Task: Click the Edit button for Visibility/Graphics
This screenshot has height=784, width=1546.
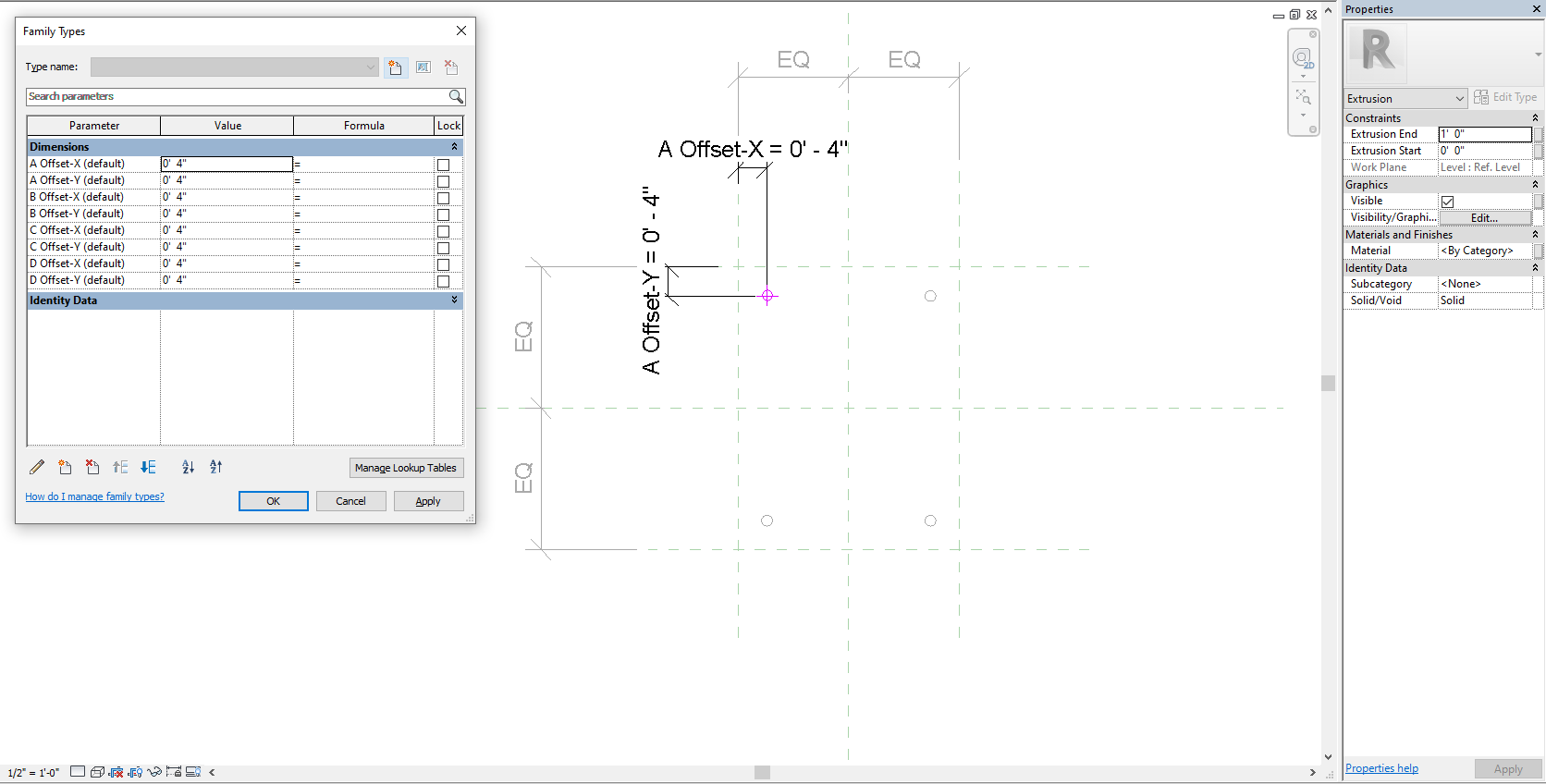Action: click(1485, 218)
